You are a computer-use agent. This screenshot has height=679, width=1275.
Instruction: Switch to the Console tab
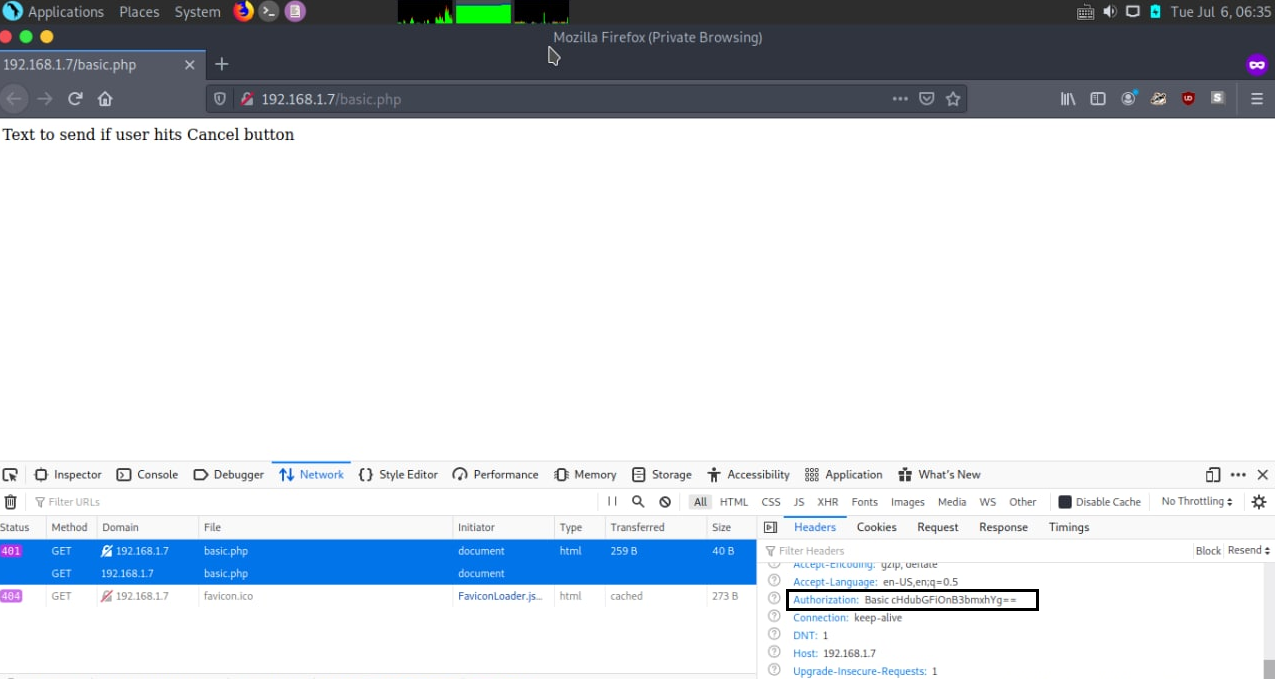click(147, 475)
